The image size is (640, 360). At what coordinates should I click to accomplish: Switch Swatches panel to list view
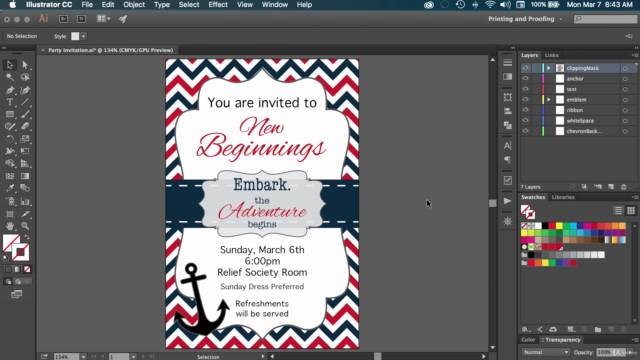[618, 211]
